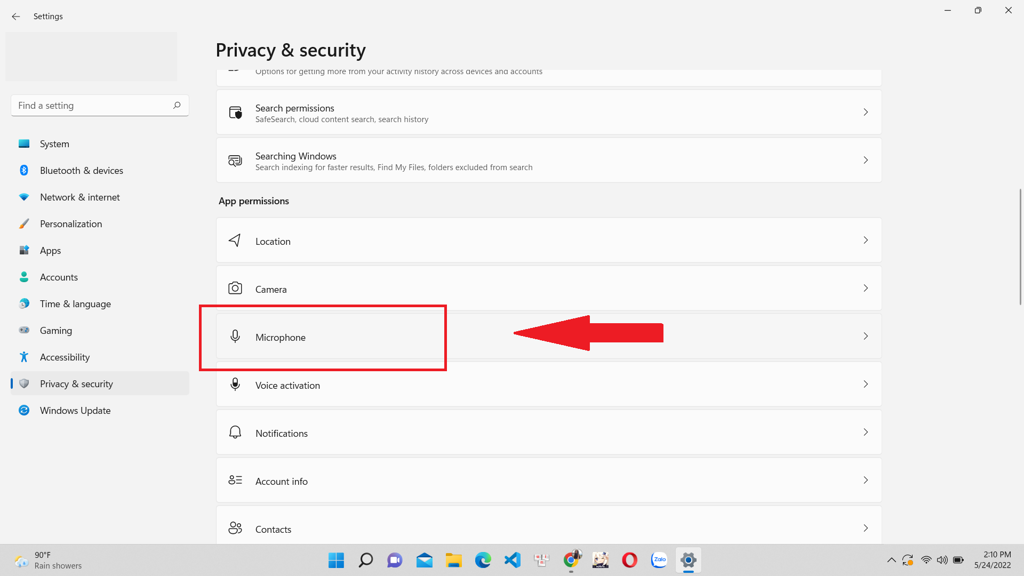Screen dimensions: 1024x576
Task: Click the Camera icon in App permissions
Action: (235, 288)
